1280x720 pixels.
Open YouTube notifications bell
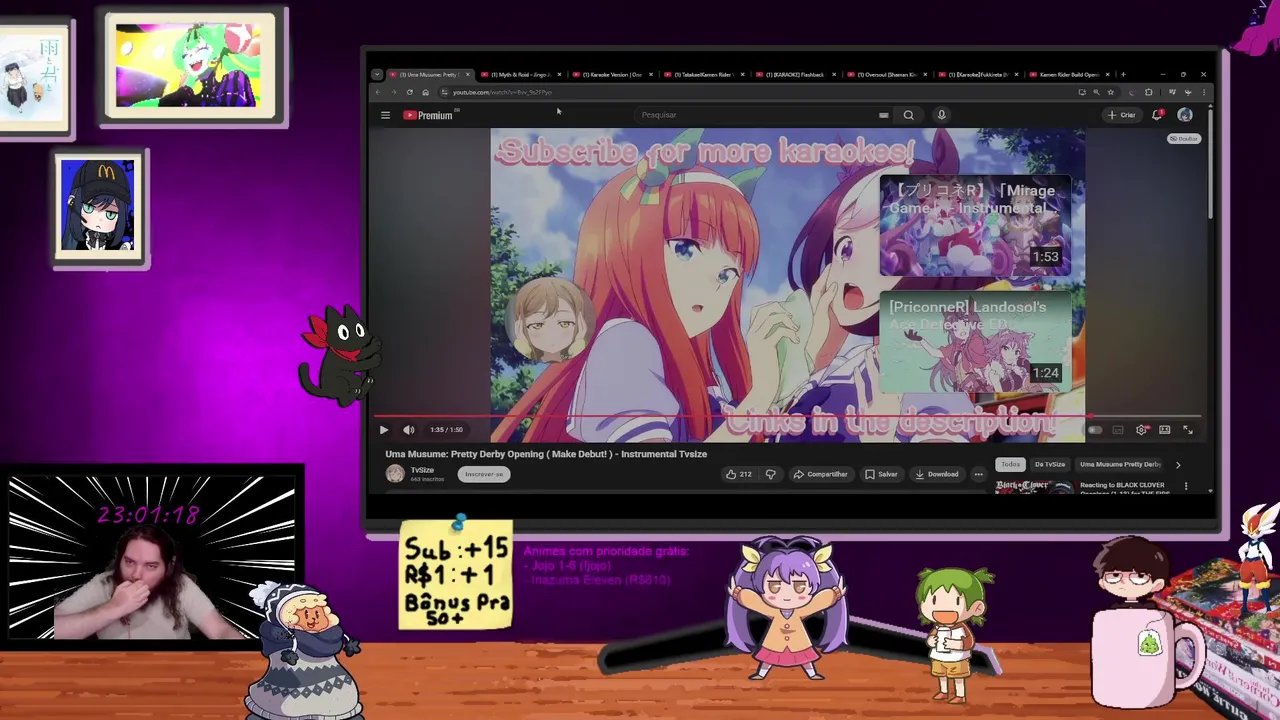point(1158,115)
